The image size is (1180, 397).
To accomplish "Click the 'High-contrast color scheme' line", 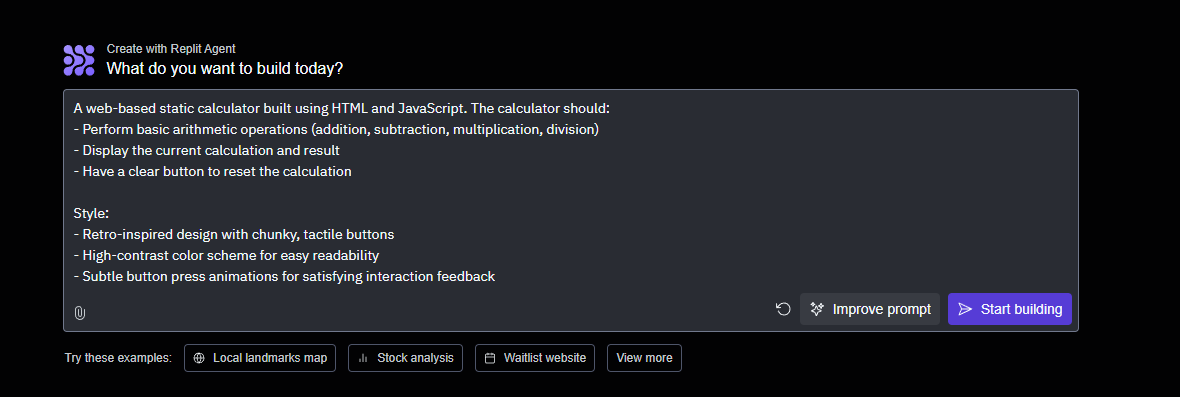I will tap(227, 255).
